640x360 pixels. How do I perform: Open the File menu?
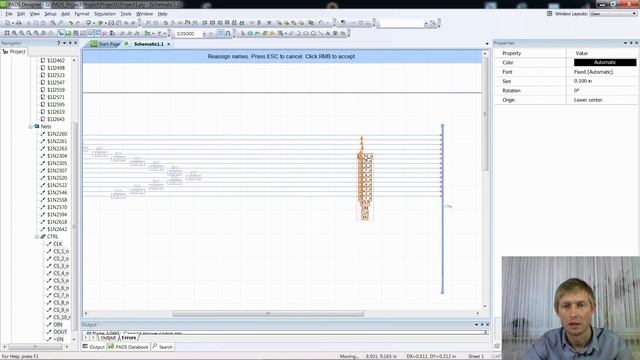coord(9,13)
